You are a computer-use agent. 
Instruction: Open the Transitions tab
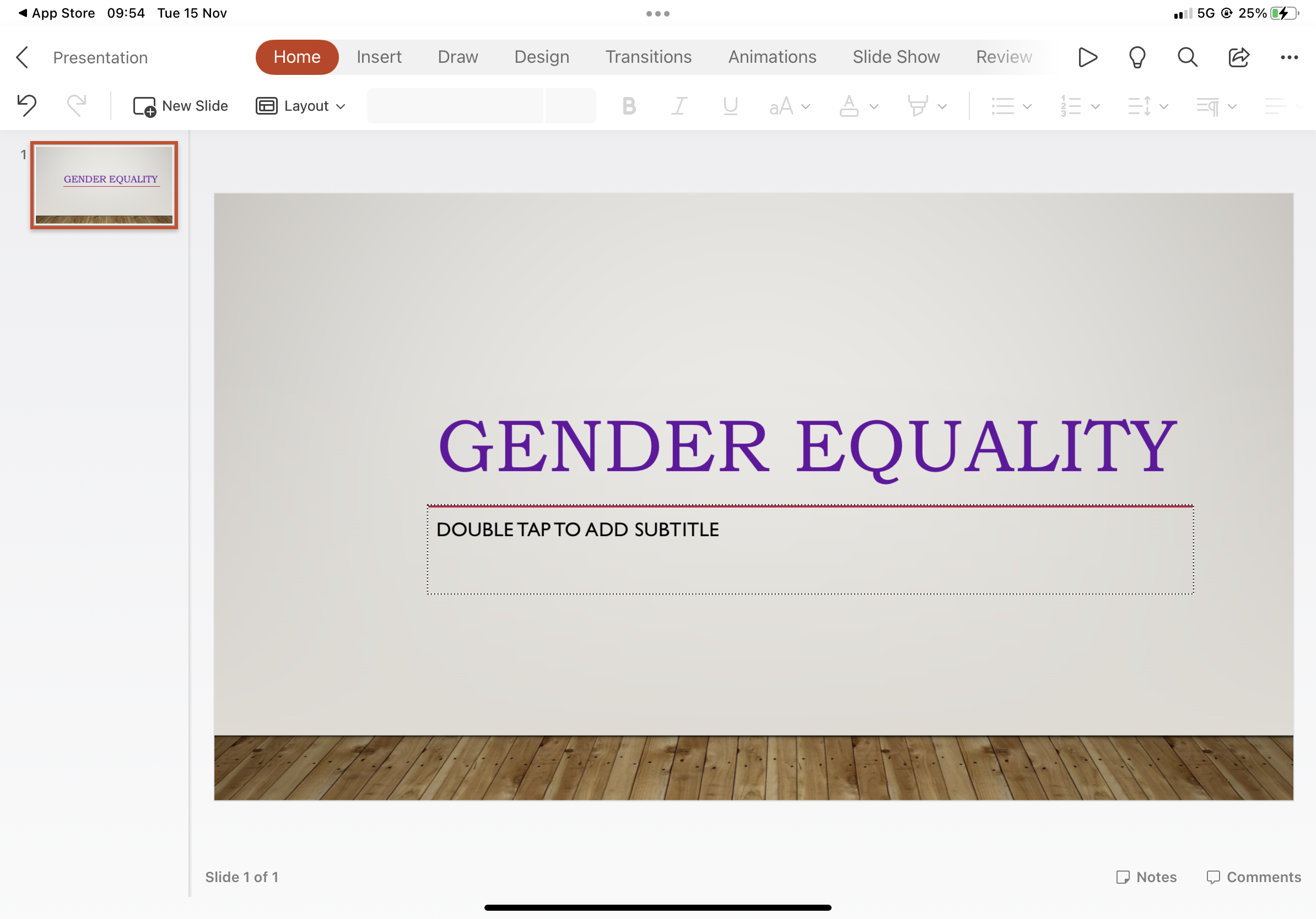point(648,57)
